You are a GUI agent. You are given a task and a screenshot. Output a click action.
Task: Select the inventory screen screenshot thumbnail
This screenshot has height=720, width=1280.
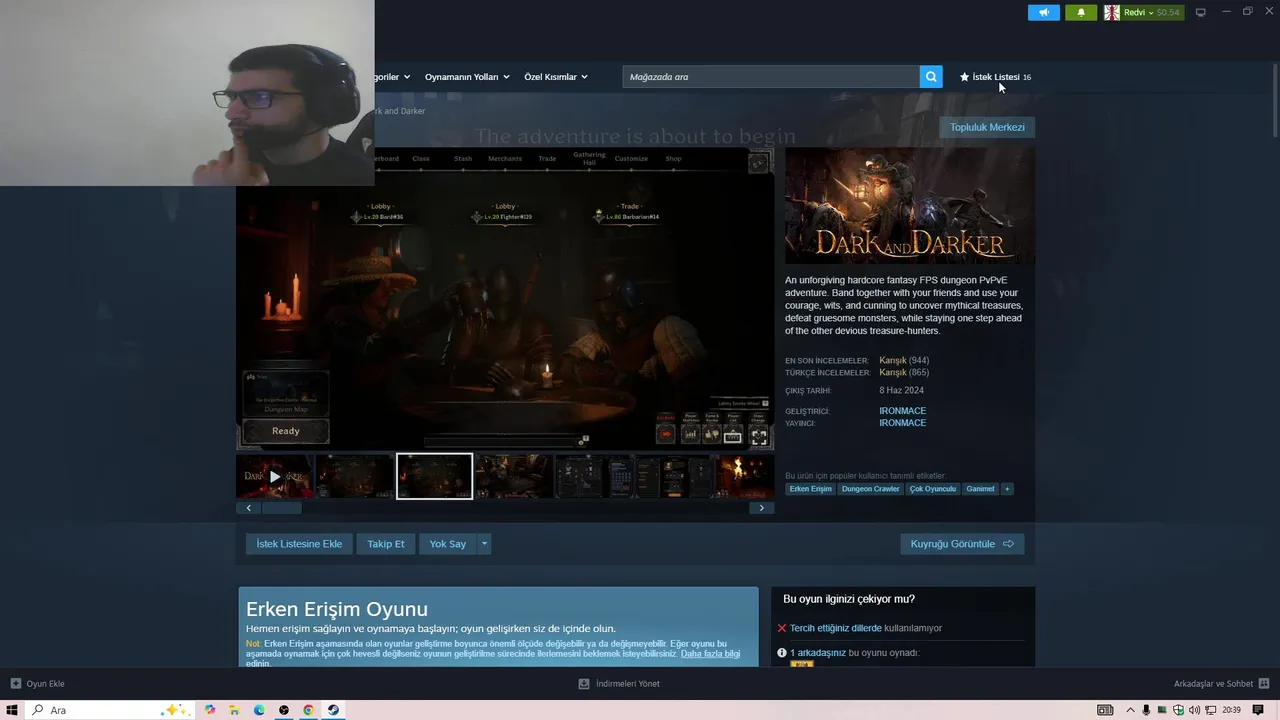[x=593, y=476]
